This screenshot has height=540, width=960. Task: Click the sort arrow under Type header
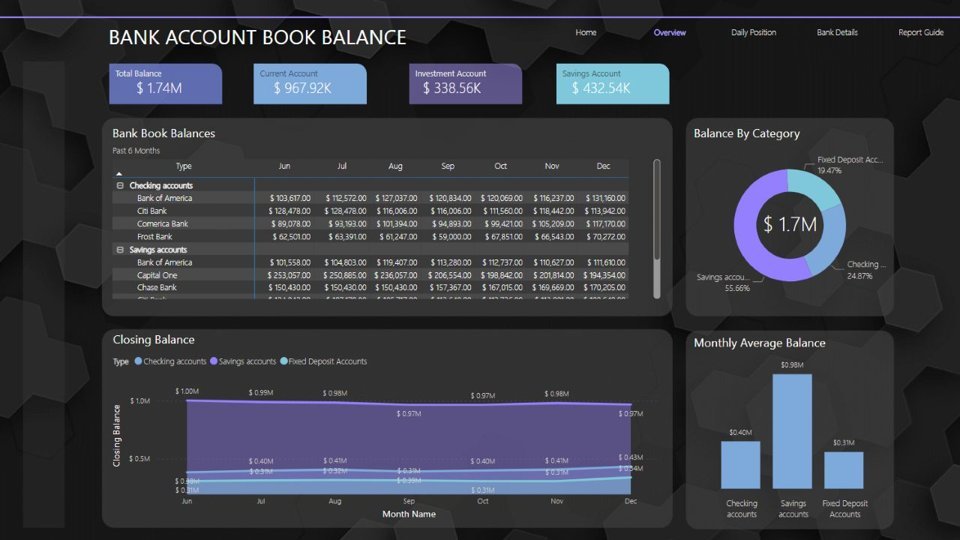click(x=119, y=174)
